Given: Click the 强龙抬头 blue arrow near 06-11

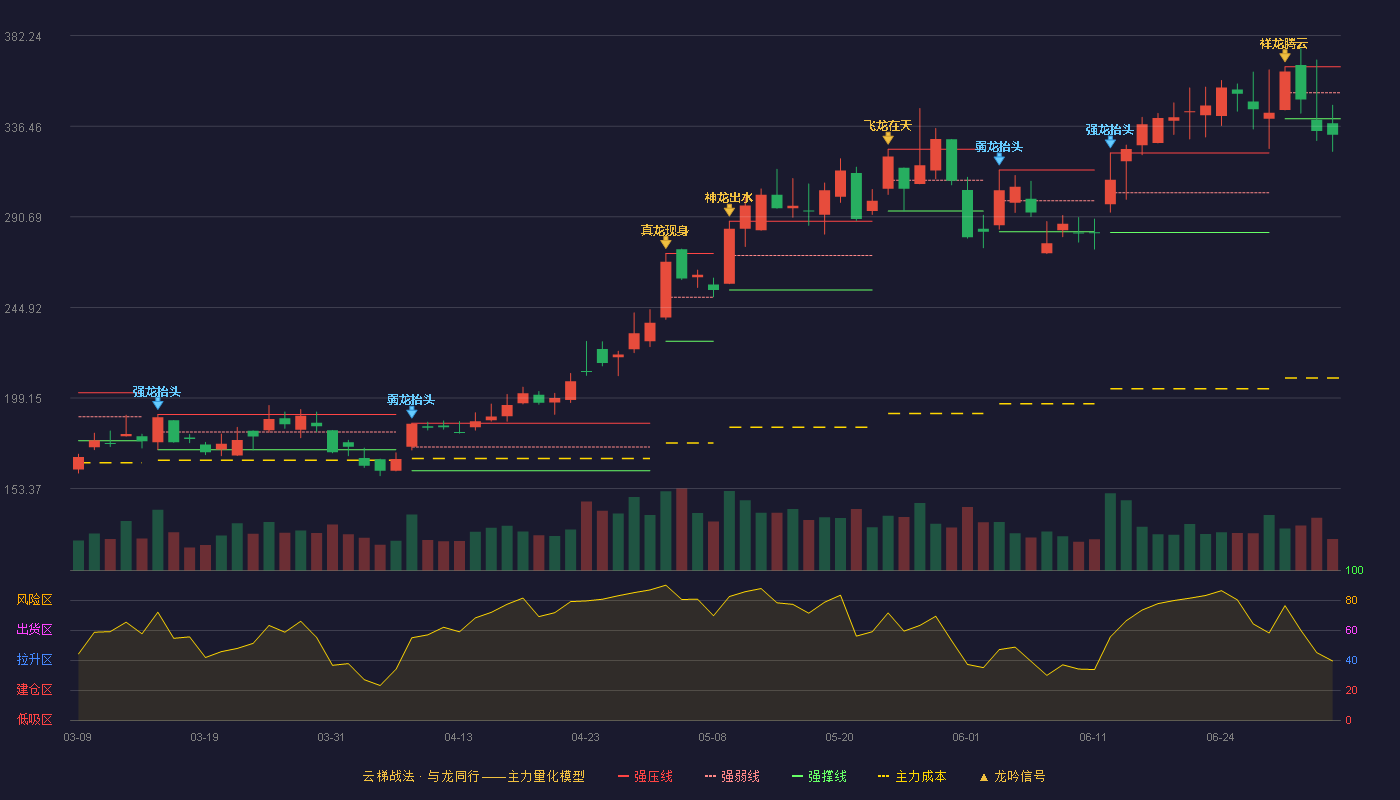Looking at the screenshot, I should (1110, 142).
